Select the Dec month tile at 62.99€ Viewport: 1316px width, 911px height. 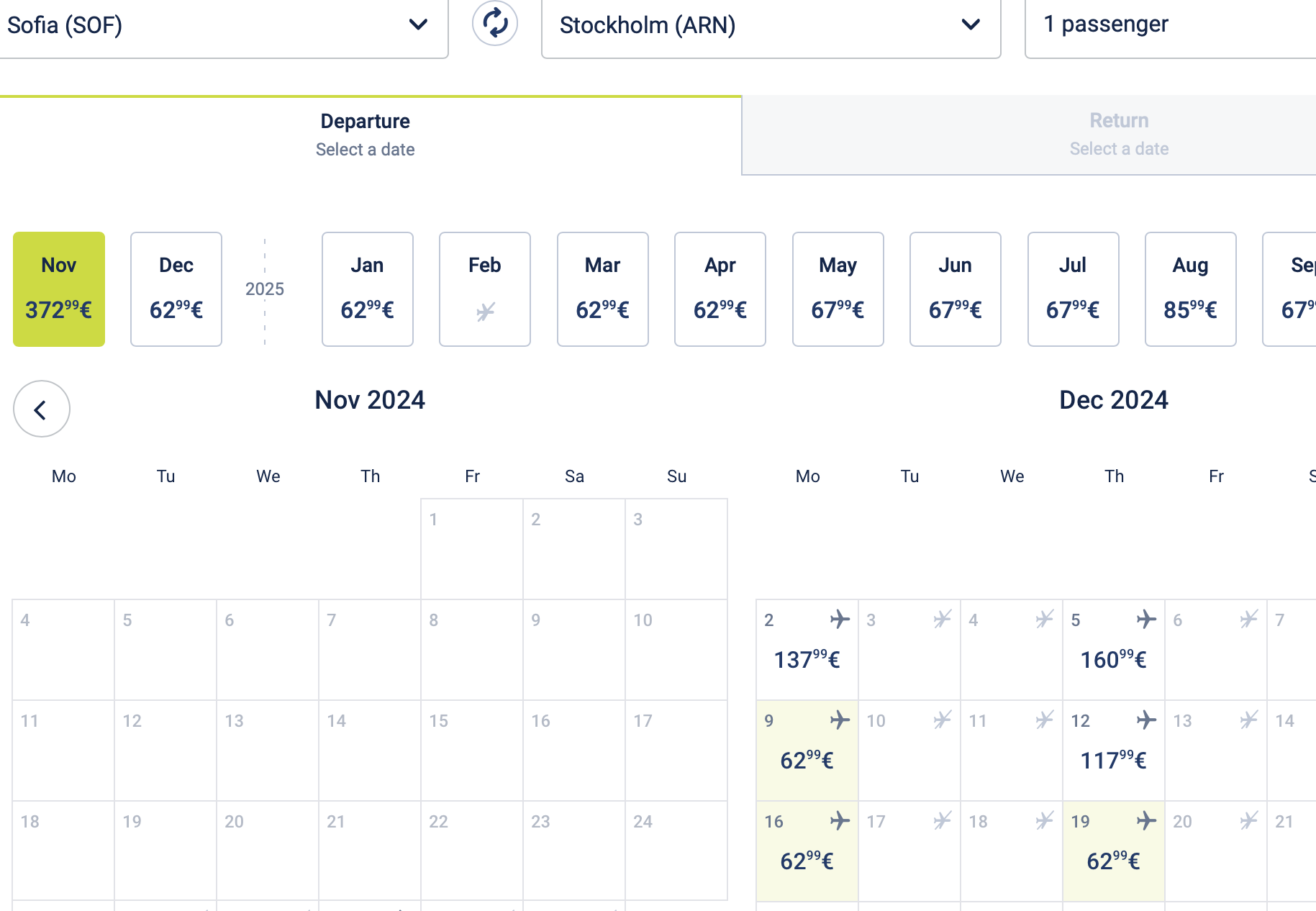click(176, 289)
